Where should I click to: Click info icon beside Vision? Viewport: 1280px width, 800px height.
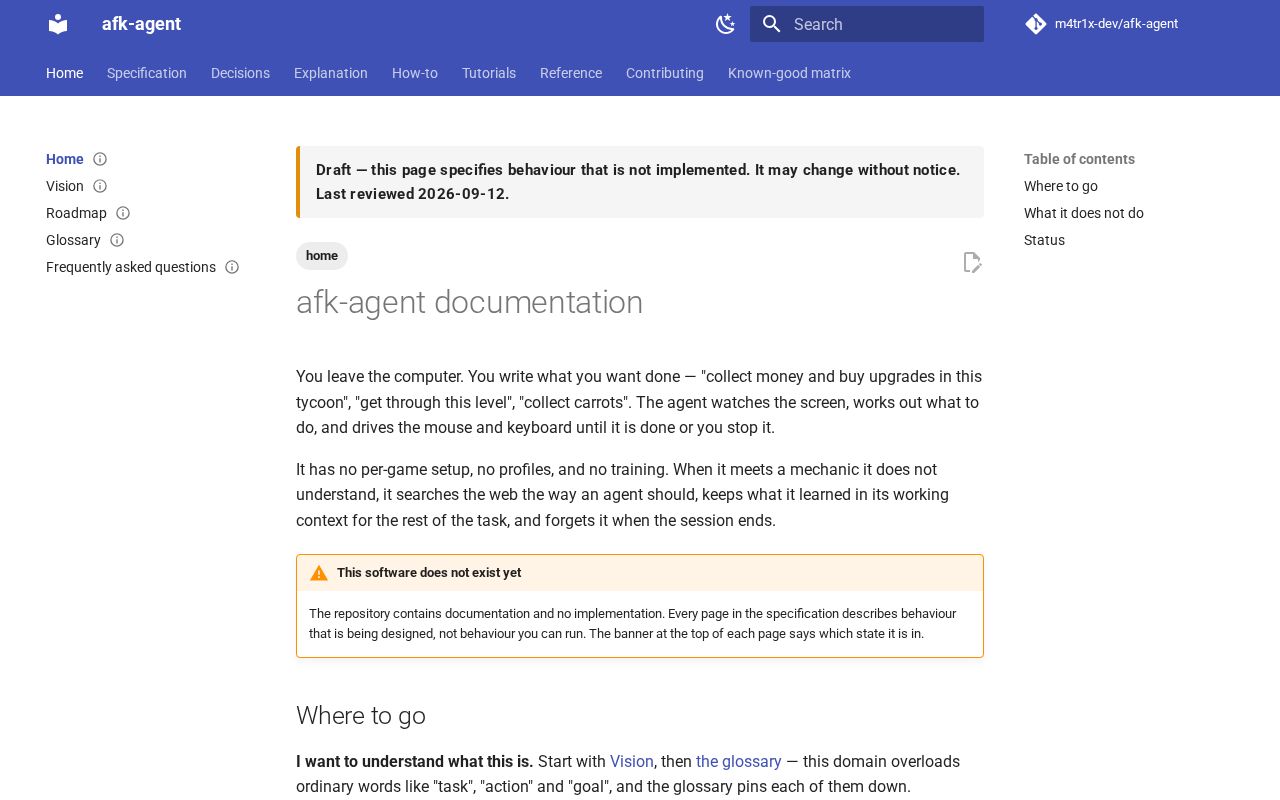(x=100, y=186)
